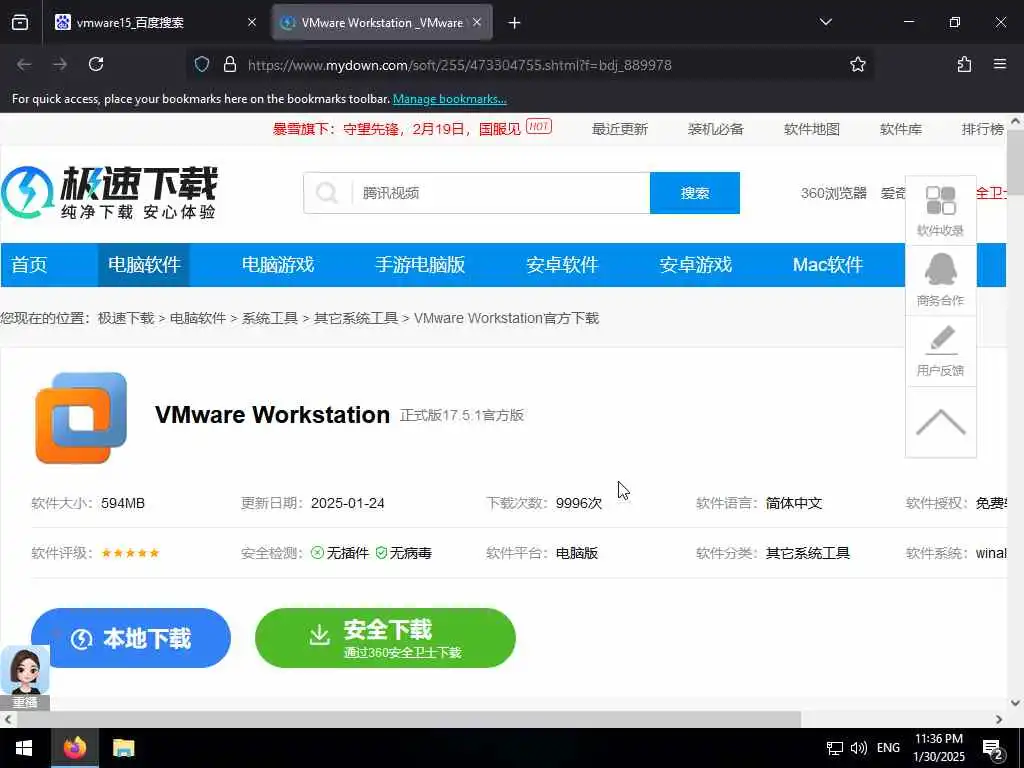Open the network status tray icon
This screenshot has height=768, width=1024.
[835, 748]
